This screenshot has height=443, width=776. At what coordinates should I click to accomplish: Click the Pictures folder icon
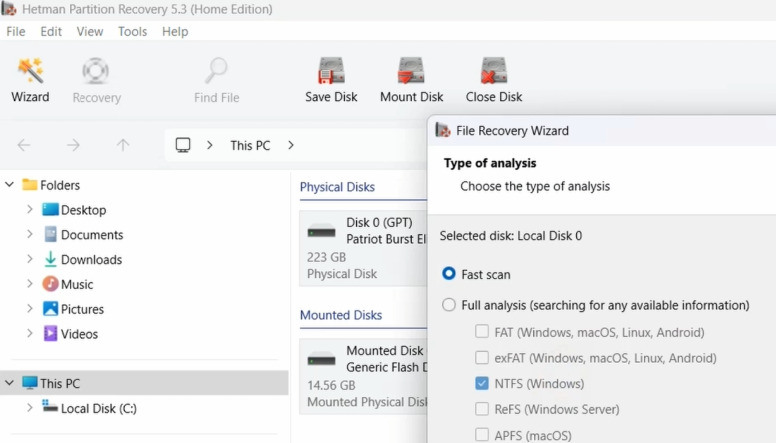point(50,308)
